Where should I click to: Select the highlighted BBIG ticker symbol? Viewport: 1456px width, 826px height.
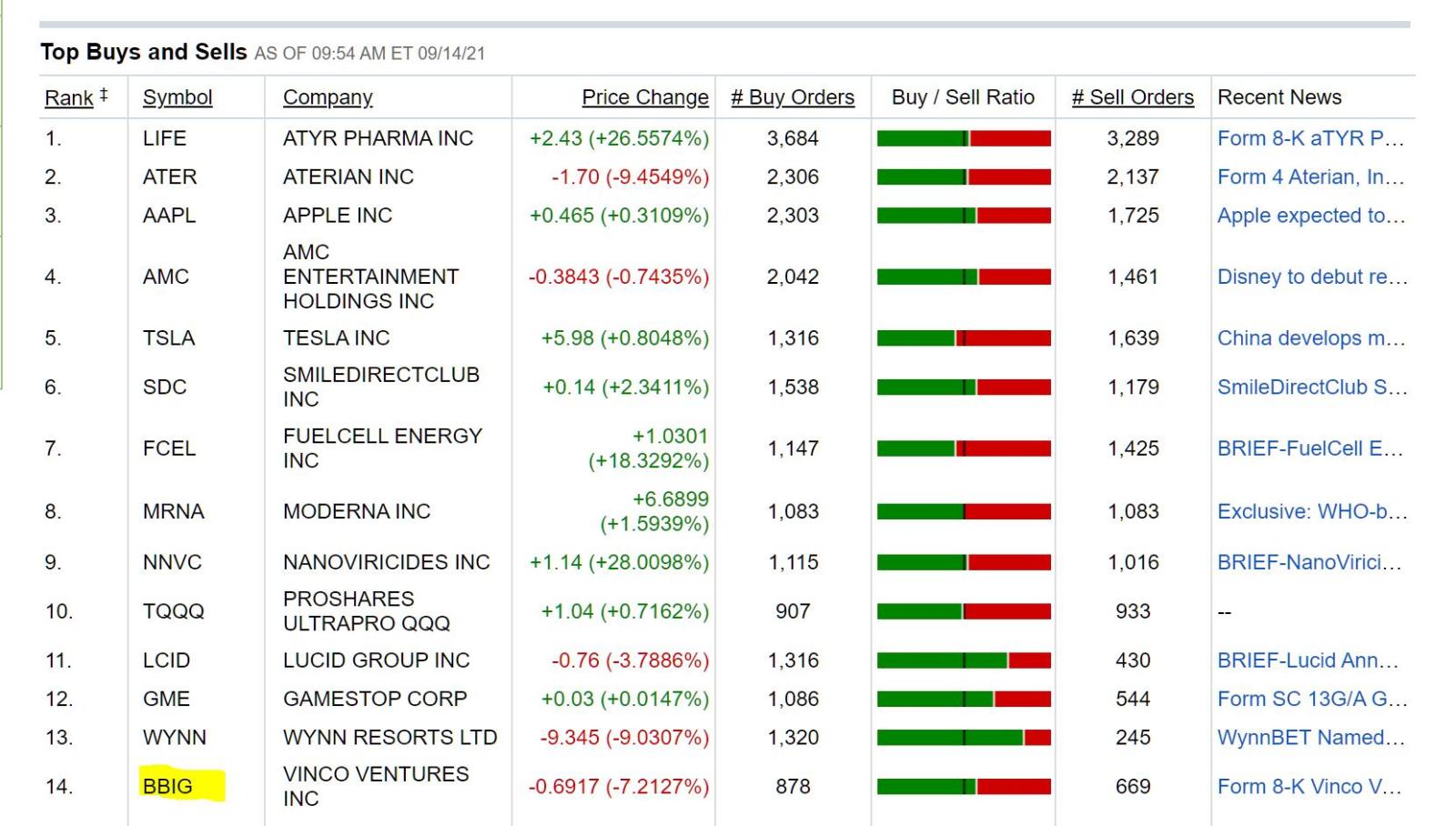[x=168, y=787]
